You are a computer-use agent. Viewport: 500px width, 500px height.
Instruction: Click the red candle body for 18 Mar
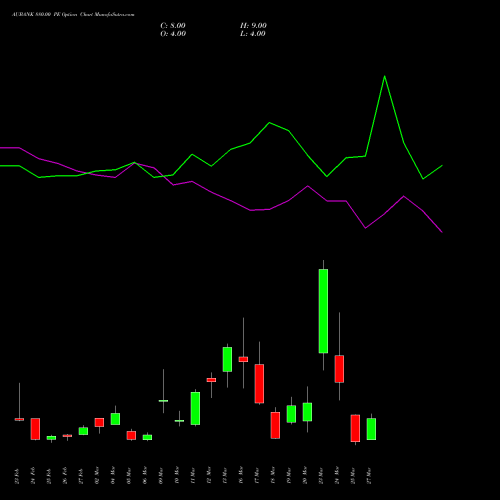tap(275, 425)
